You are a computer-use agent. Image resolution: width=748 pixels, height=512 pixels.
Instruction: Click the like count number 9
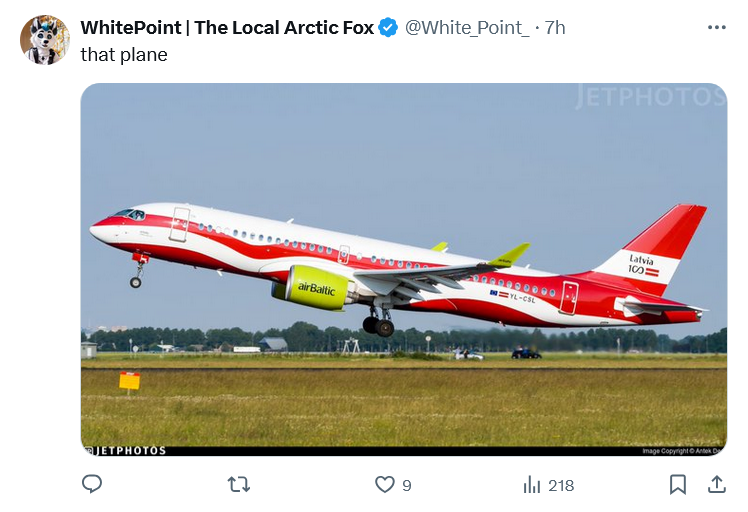point(406,485)
